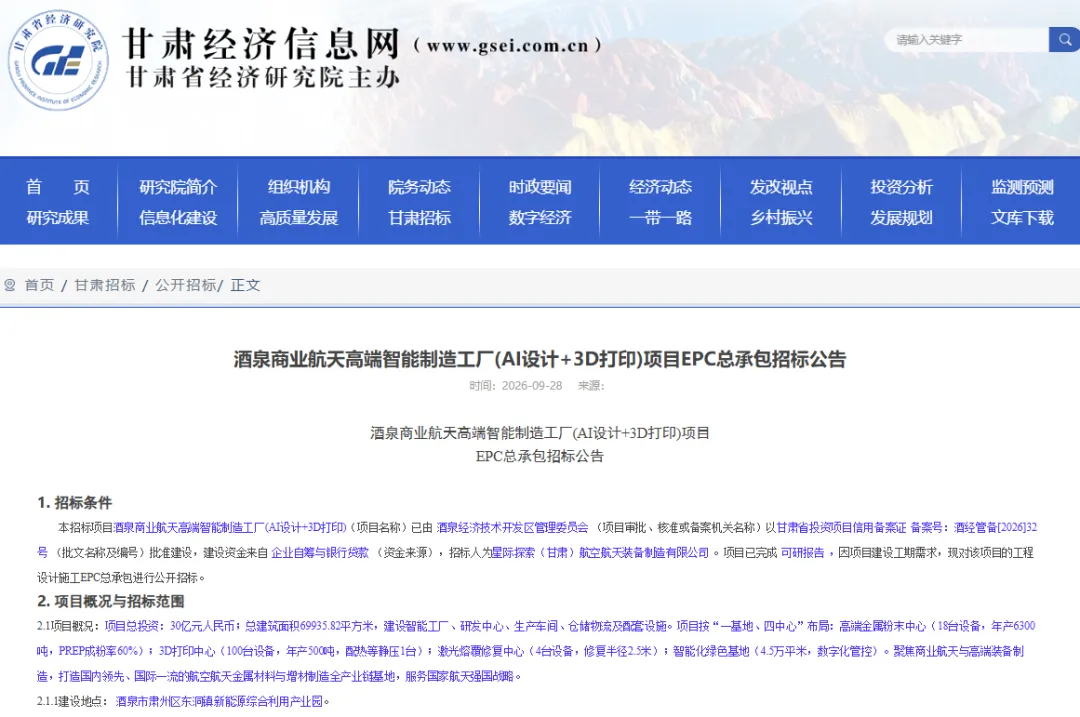The height and width of the screenshot is (717, 1080).
Task: Click the subtitle line EPC总承包招标公告
Action: [539, 456]
